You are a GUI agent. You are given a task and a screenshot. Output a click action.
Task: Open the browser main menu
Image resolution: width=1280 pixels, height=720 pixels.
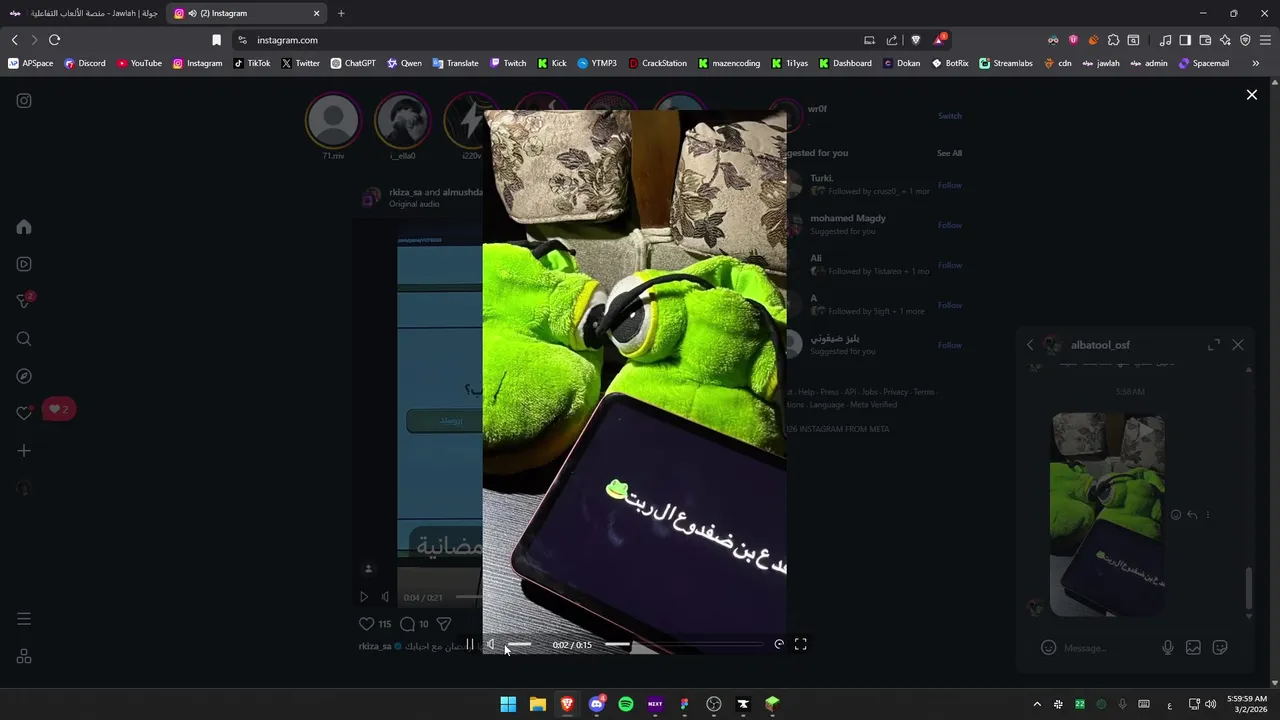(1265, 40)
